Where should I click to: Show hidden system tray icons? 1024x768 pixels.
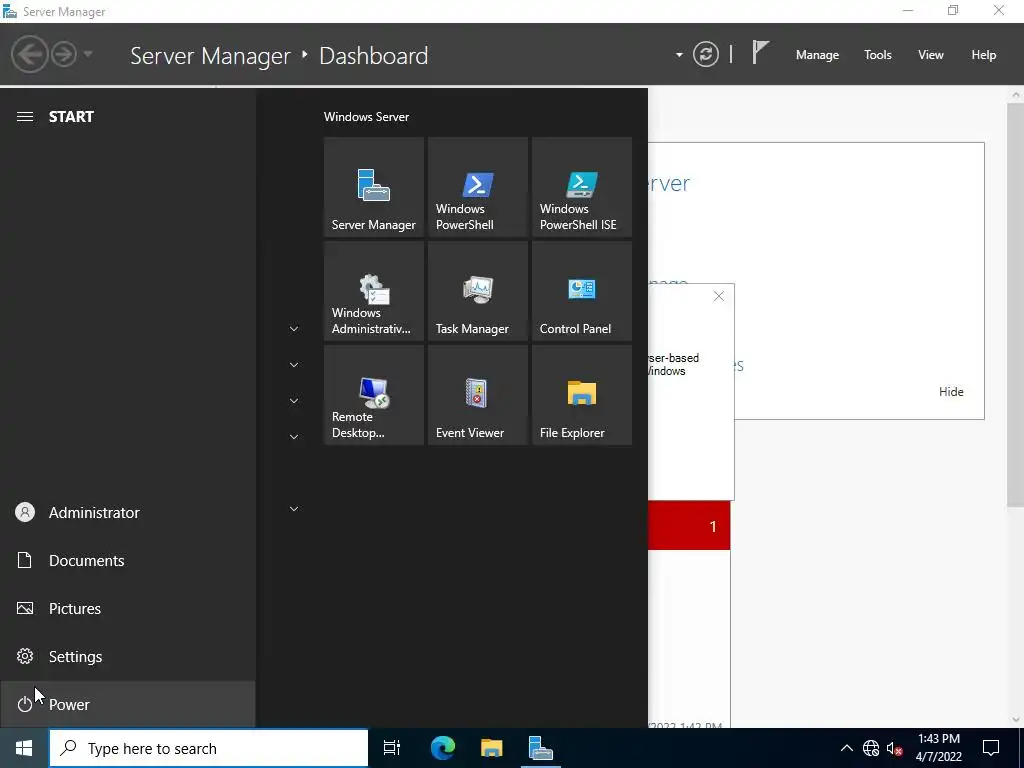click(x=846, y=748)
